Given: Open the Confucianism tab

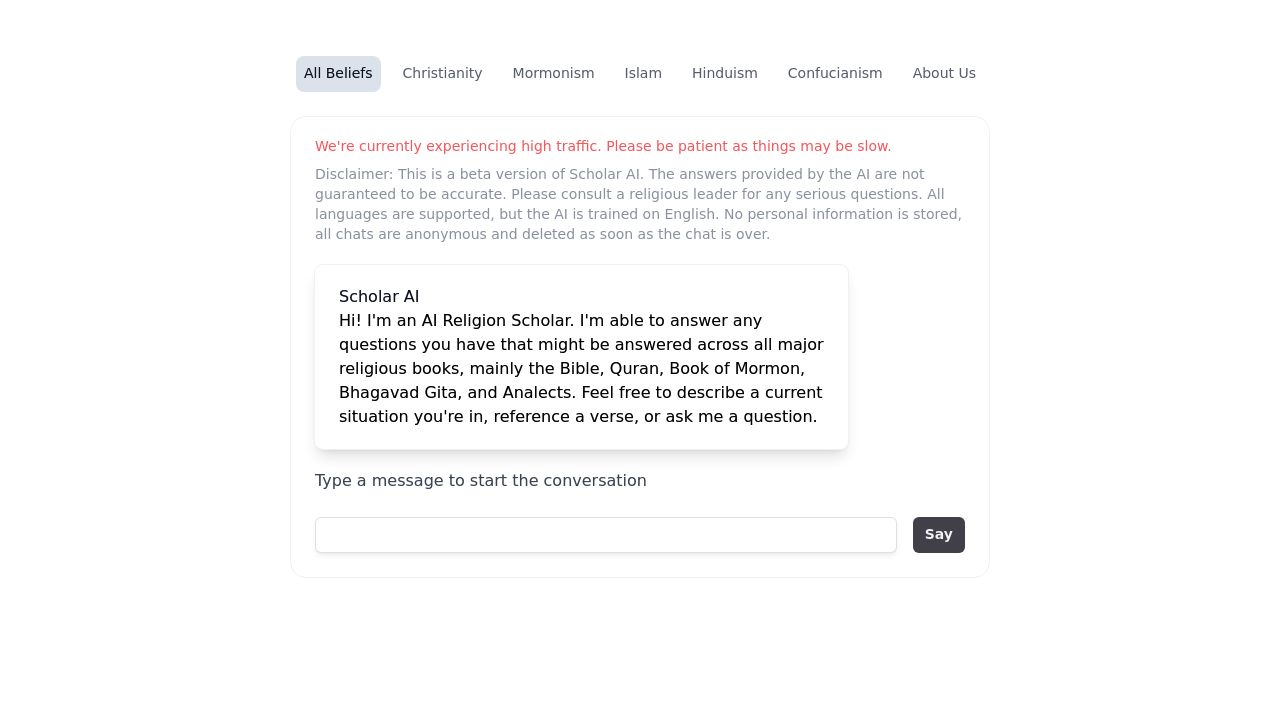Looking at the screenshot, I should click(835, 74).
